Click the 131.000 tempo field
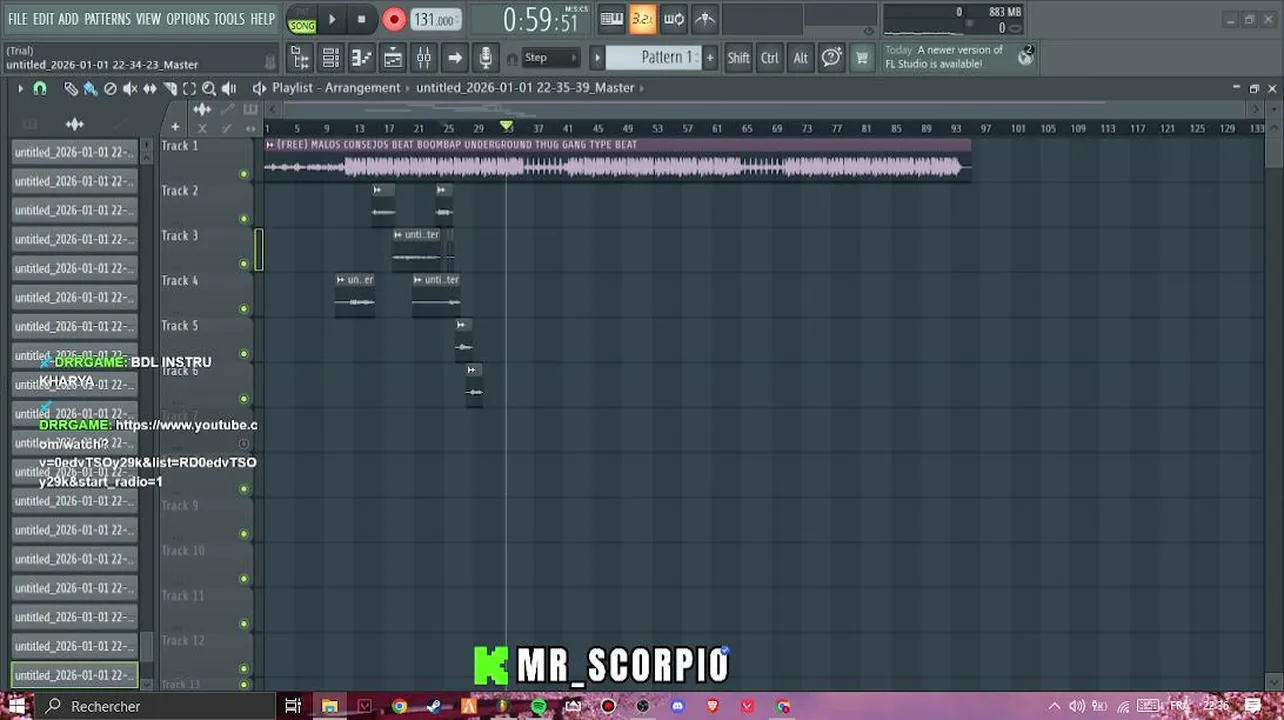This screenshot has height=720, width=1284. tap(435, 19)
